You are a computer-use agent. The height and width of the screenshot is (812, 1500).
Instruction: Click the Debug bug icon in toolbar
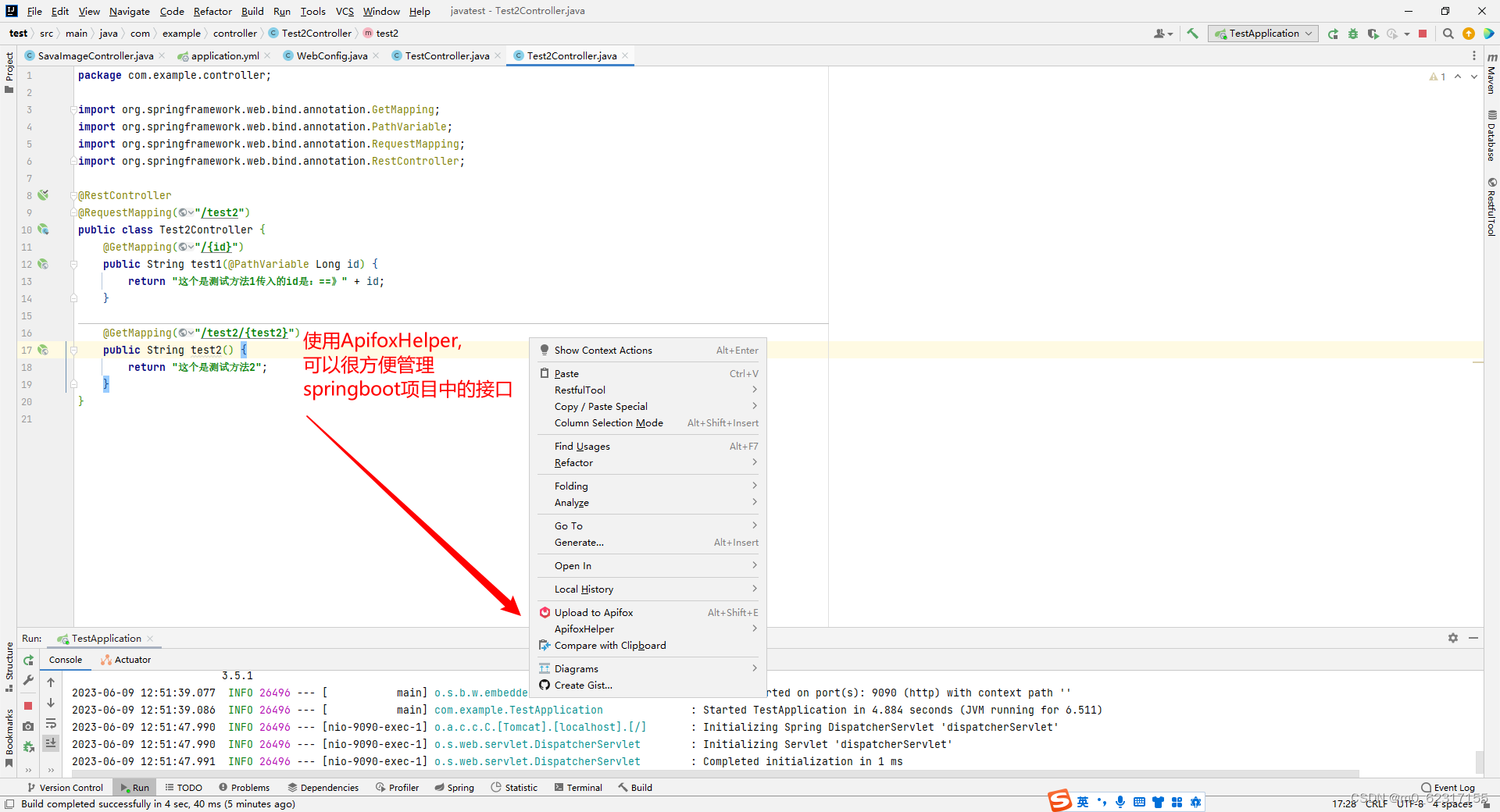tap(1352, 34)
